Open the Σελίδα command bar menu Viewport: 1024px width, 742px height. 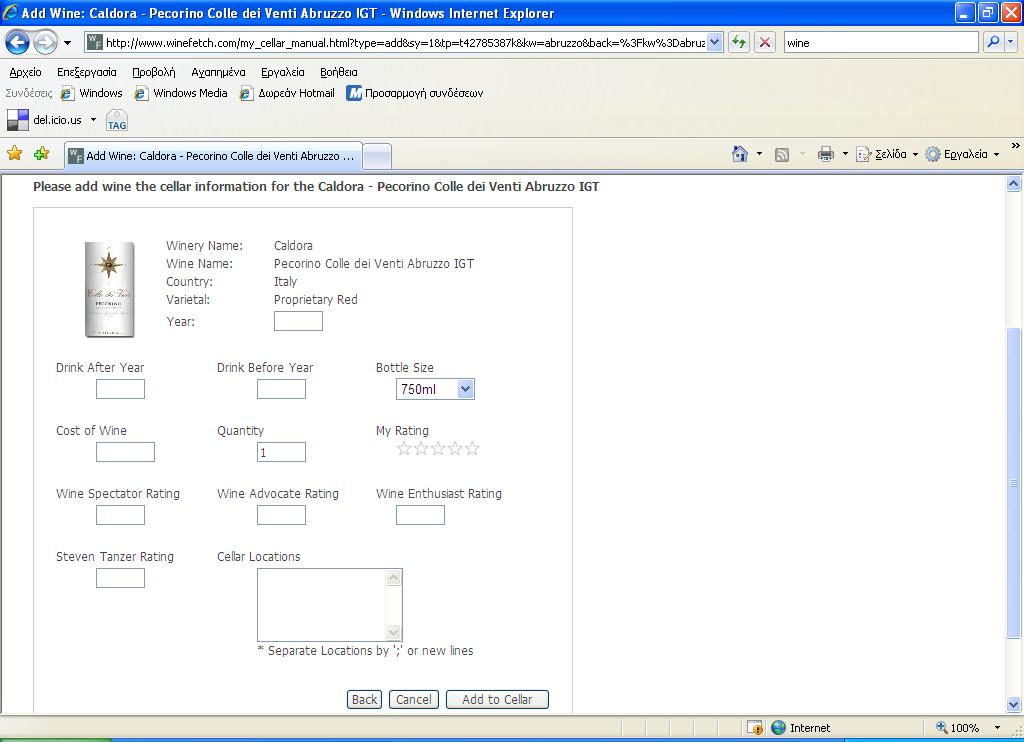point(887,154)
